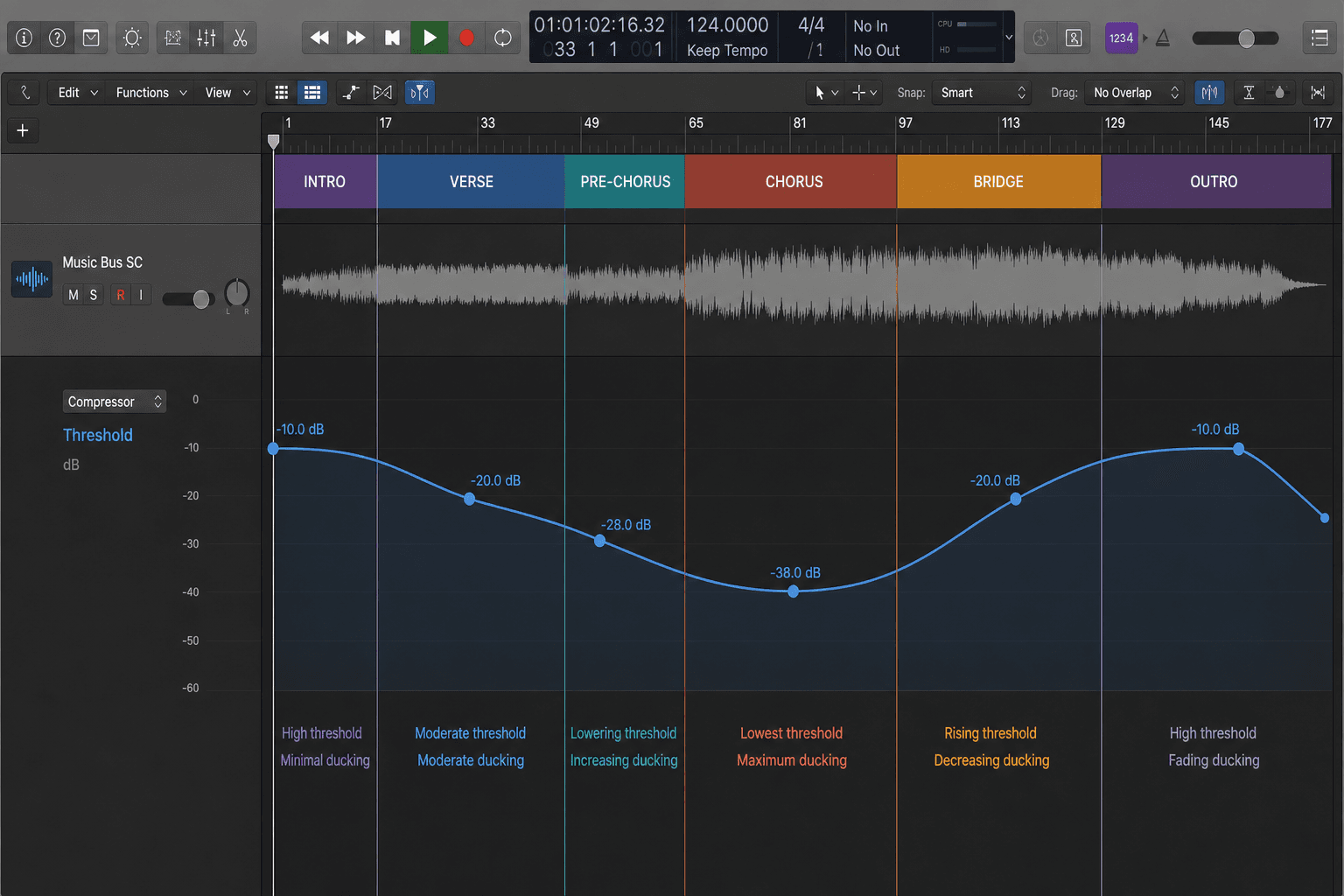Open Smart Controls sun-dial icon
The height and width of the screenshot is (896, 1344).
(132, 38)
